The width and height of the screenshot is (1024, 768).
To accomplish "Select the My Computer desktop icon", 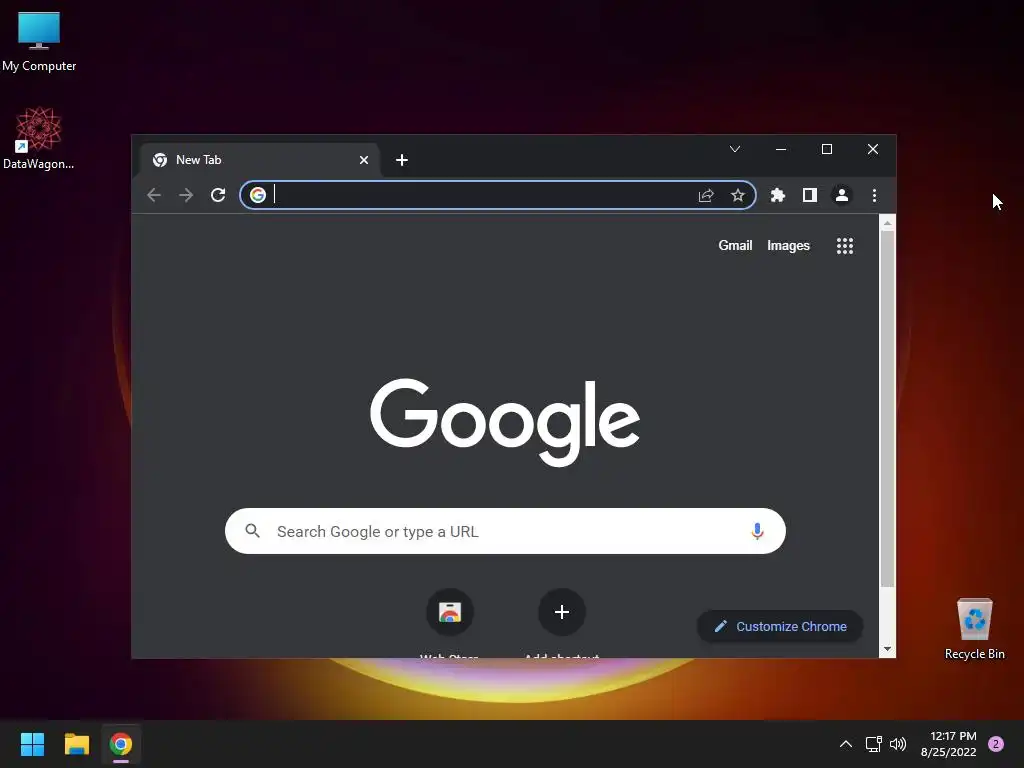I will point(39,41).
